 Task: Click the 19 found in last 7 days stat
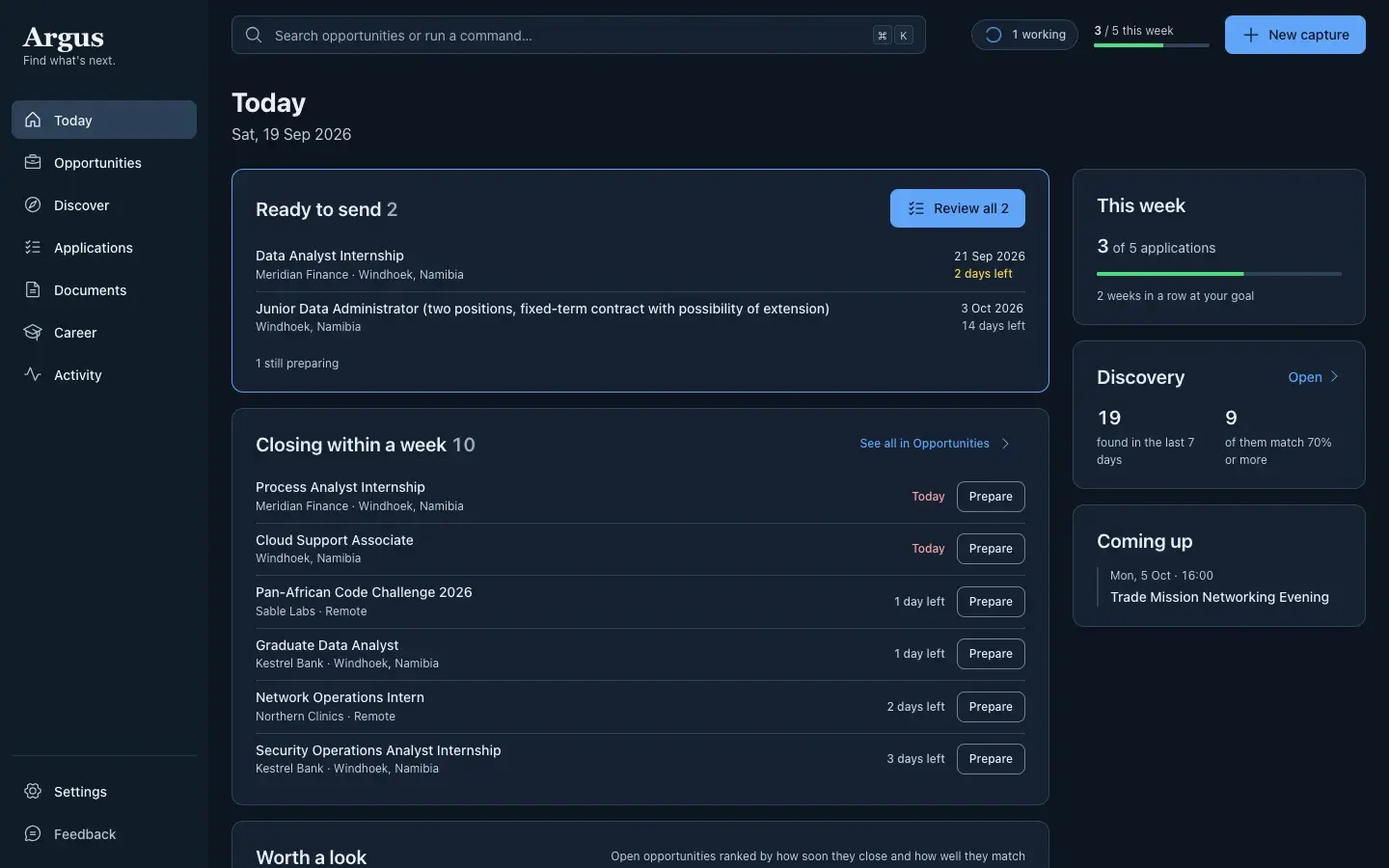coord(1149,437)
